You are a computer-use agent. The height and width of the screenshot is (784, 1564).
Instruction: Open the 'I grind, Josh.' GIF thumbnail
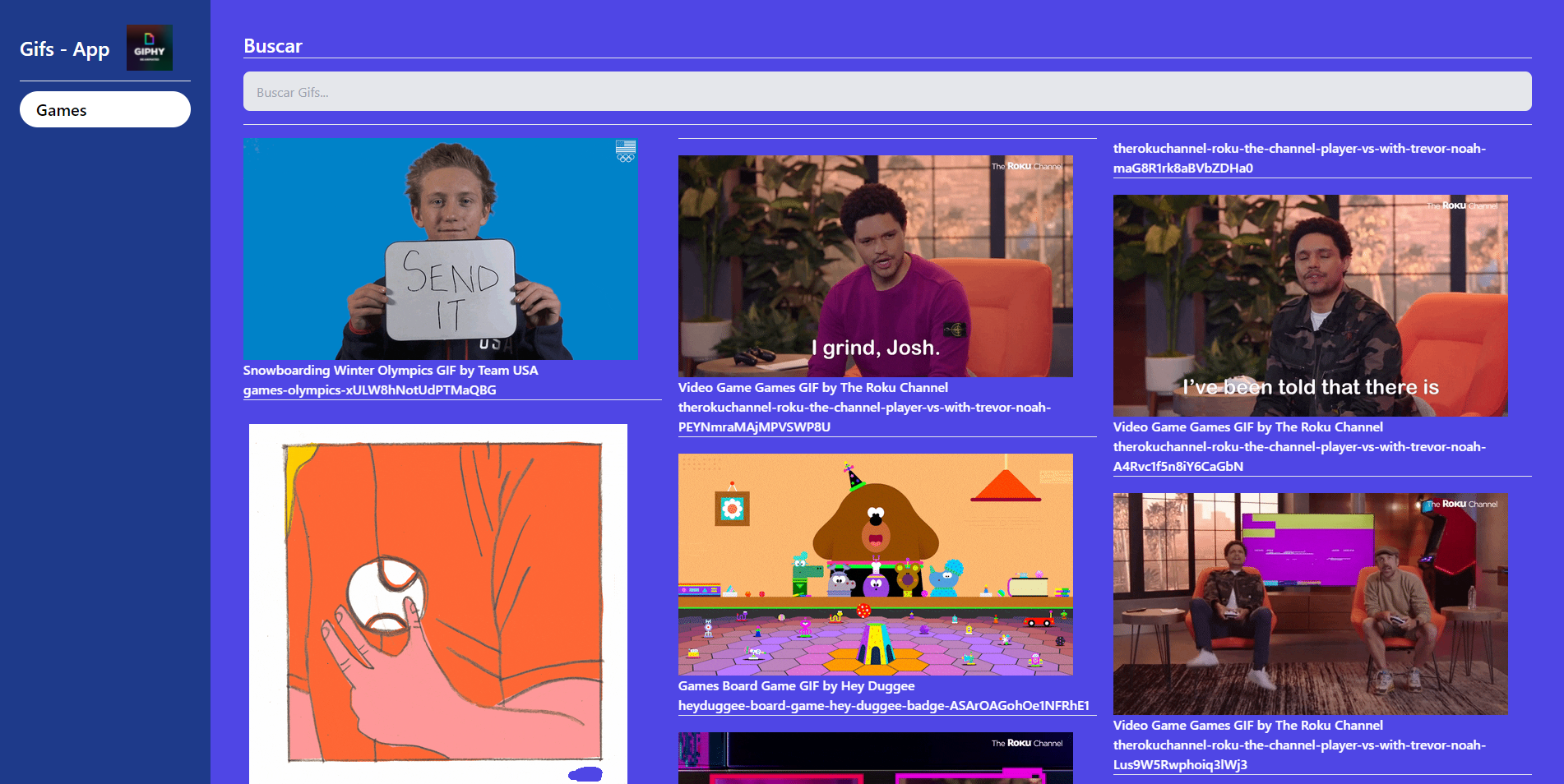[x=876, y=266]
